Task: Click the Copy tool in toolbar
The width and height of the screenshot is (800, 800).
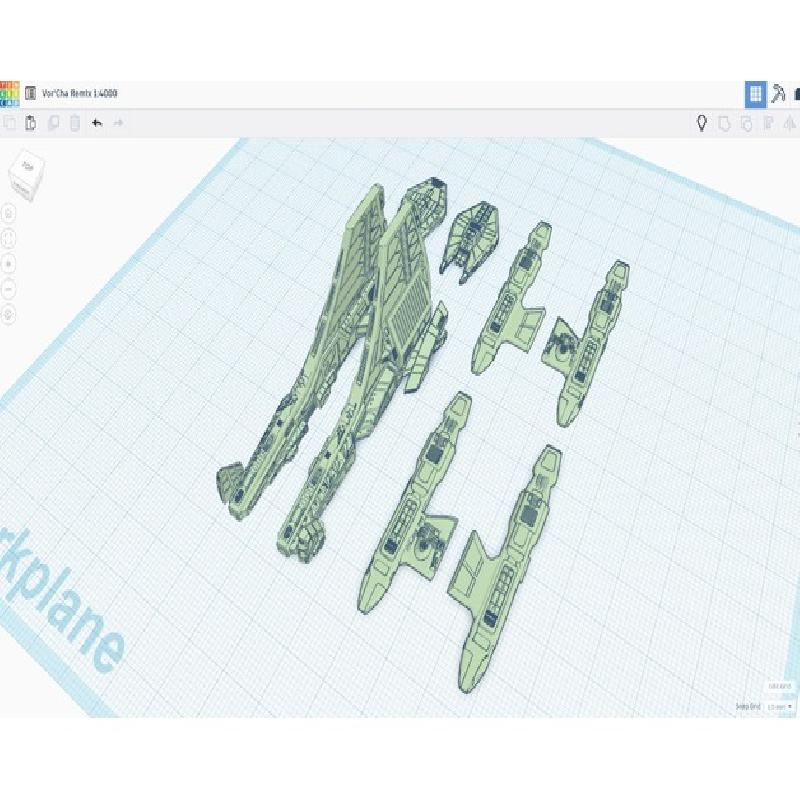Action: coord(10,123)
